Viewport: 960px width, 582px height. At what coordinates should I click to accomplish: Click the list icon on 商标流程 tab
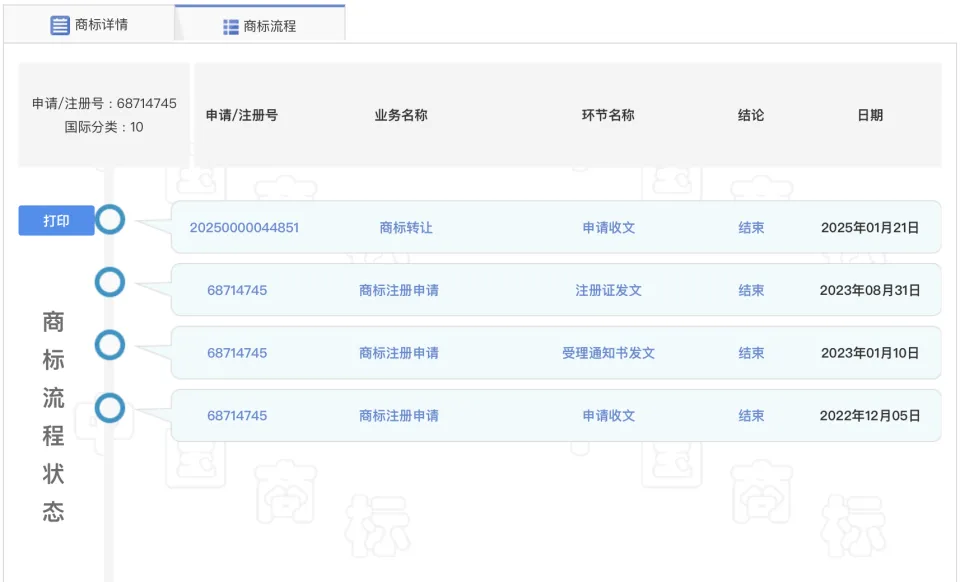pos(231,27)
